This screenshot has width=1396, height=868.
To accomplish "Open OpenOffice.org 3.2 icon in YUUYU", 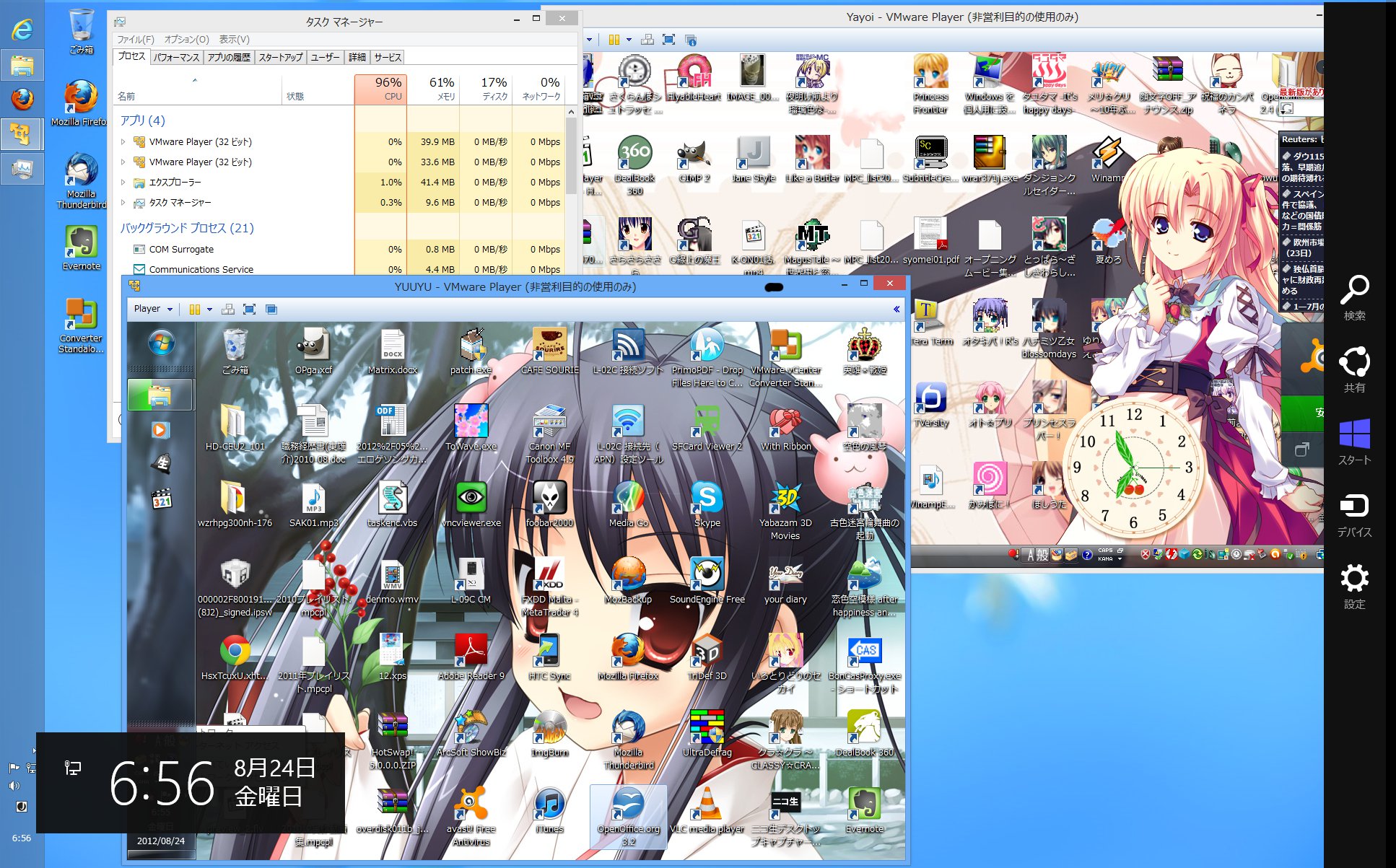I will (628, 816).
